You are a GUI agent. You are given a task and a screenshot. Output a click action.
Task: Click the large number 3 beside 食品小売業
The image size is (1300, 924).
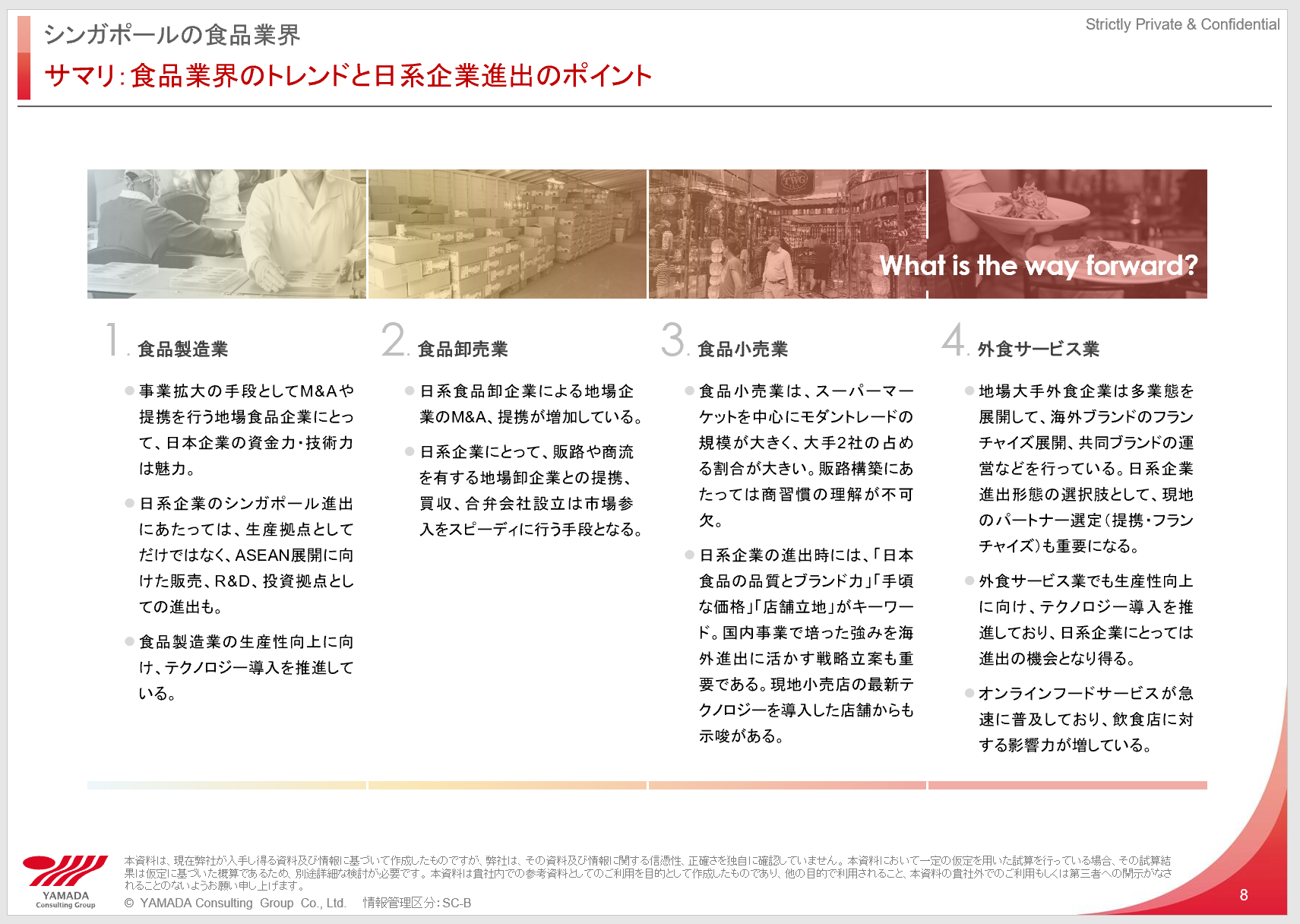coord(673,339)
